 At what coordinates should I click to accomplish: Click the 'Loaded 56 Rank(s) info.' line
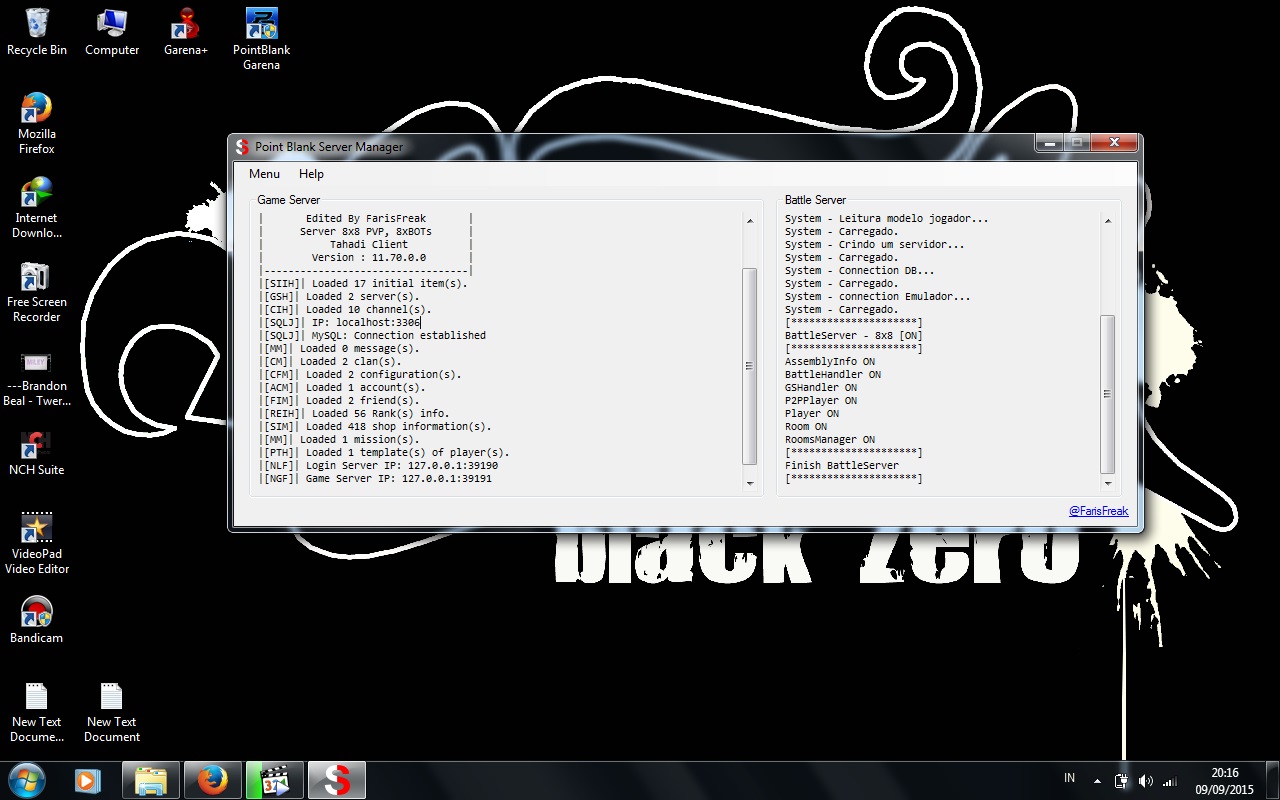point(381,413)
